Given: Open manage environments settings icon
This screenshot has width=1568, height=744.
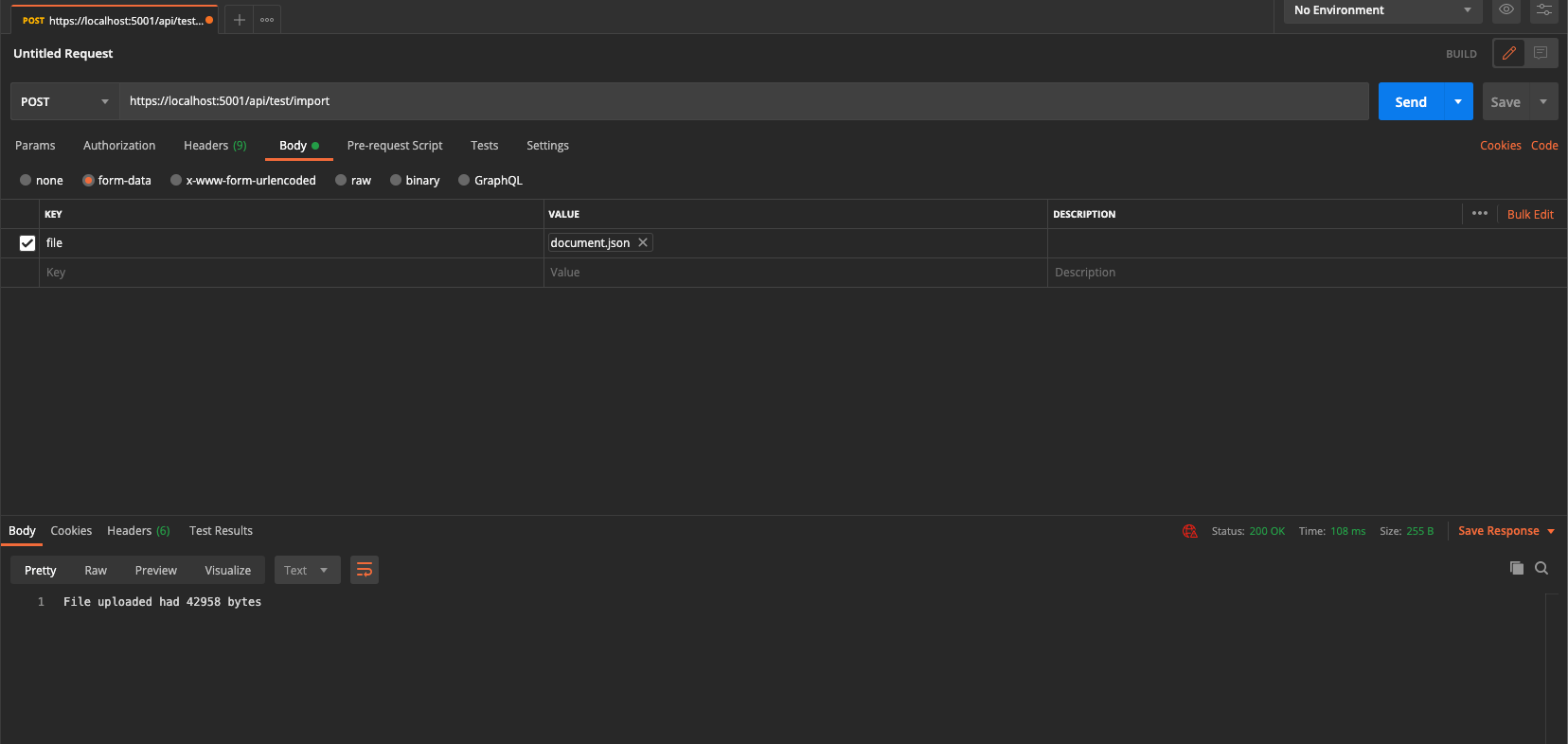Looking at the screenshot, I should (1544, 9).
